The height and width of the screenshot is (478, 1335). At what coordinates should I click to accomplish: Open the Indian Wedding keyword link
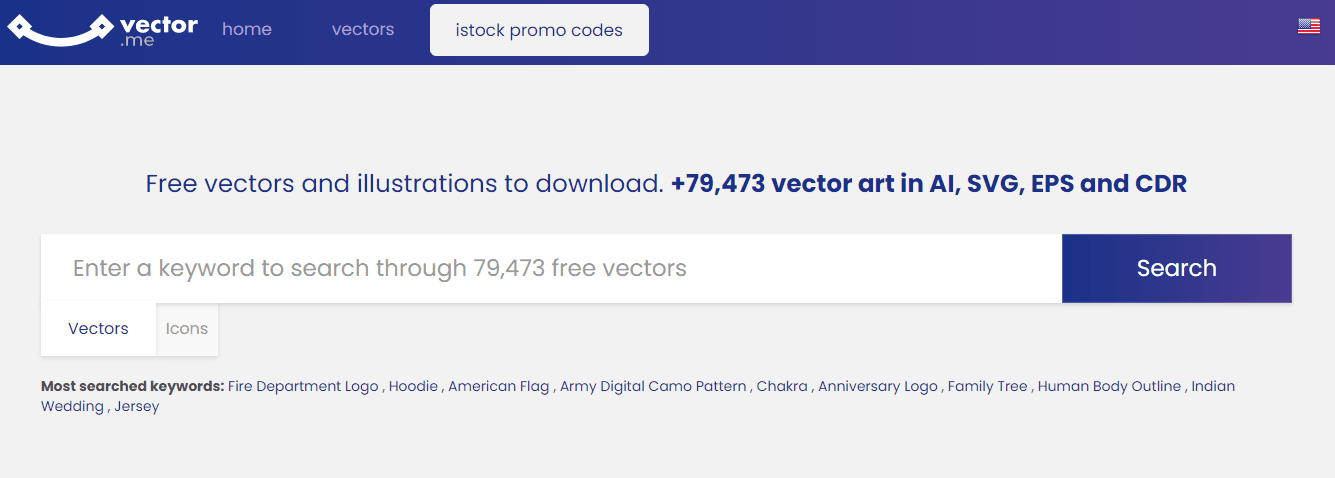pyautogui.click(x=1212, y=386)
